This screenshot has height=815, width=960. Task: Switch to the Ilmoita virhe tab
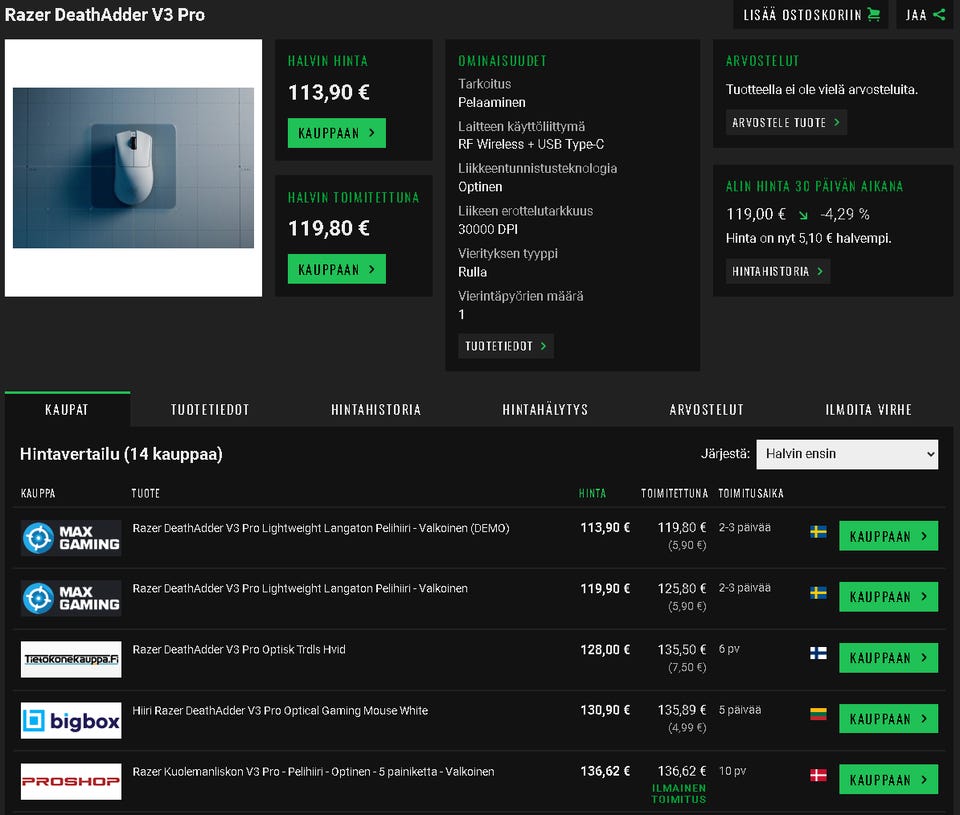pyautogui.click(x=869, y=409)
